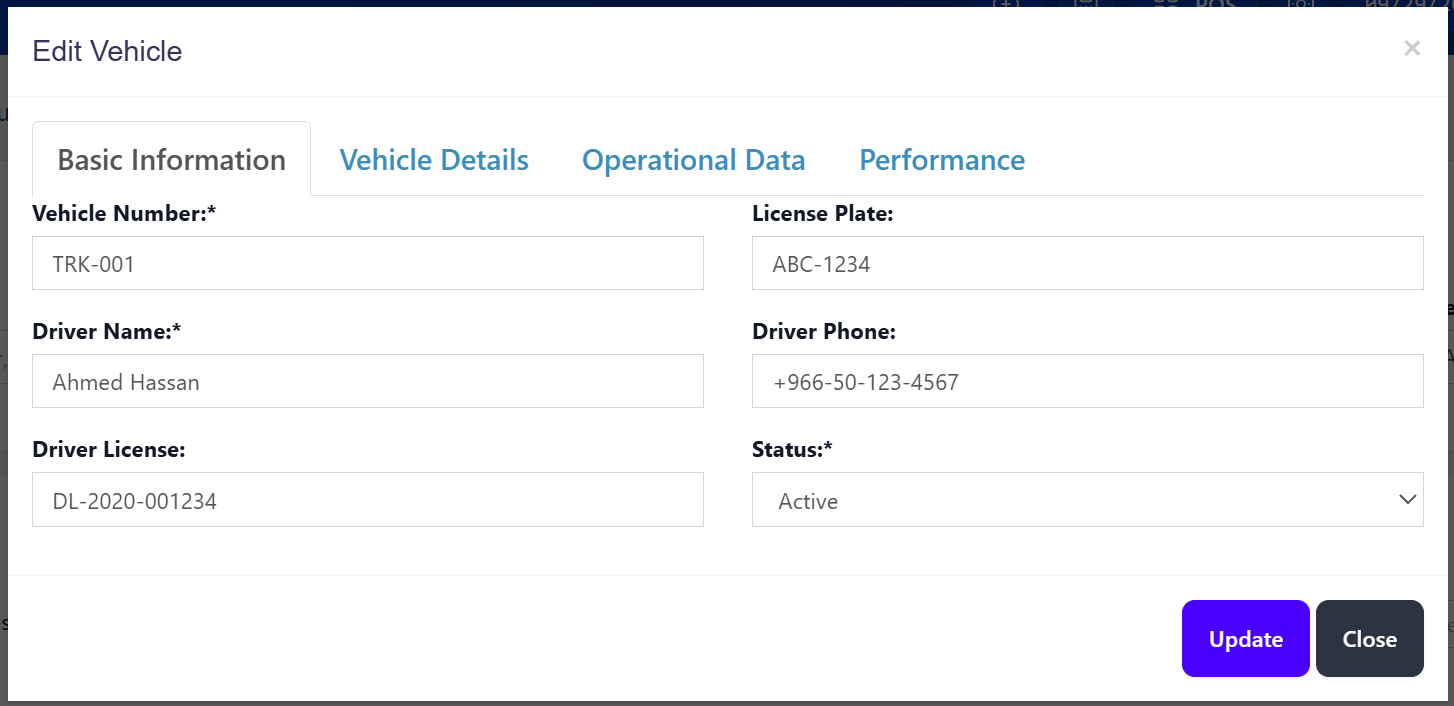The height and width of the screenshot is (706, 1454).
Task: Click into the Driver License text field
Action: 367,500
